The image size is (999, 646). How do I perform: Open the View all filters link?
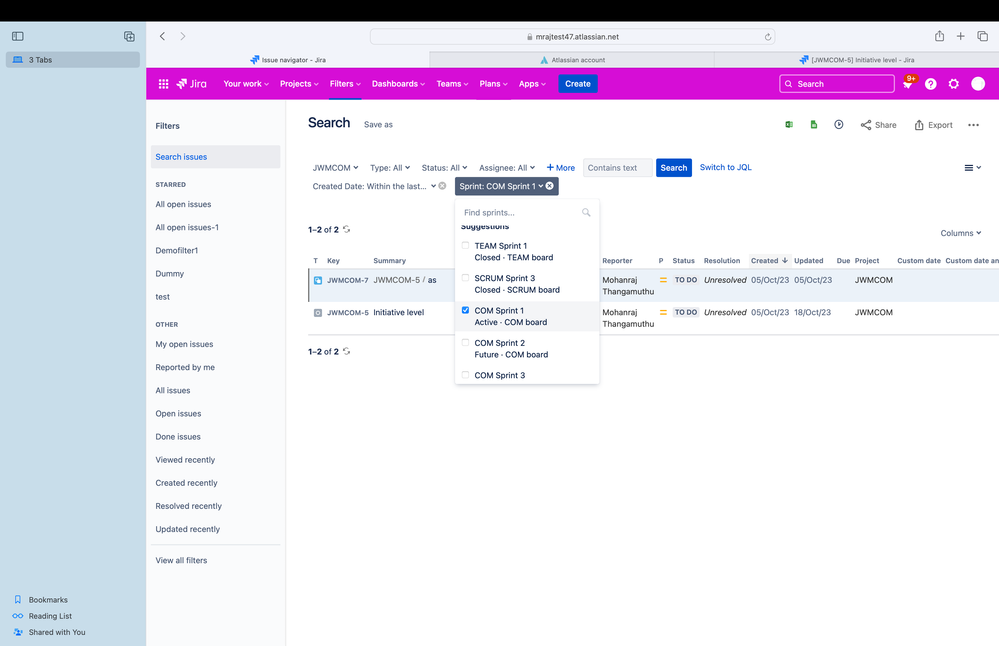click(181, 560)
